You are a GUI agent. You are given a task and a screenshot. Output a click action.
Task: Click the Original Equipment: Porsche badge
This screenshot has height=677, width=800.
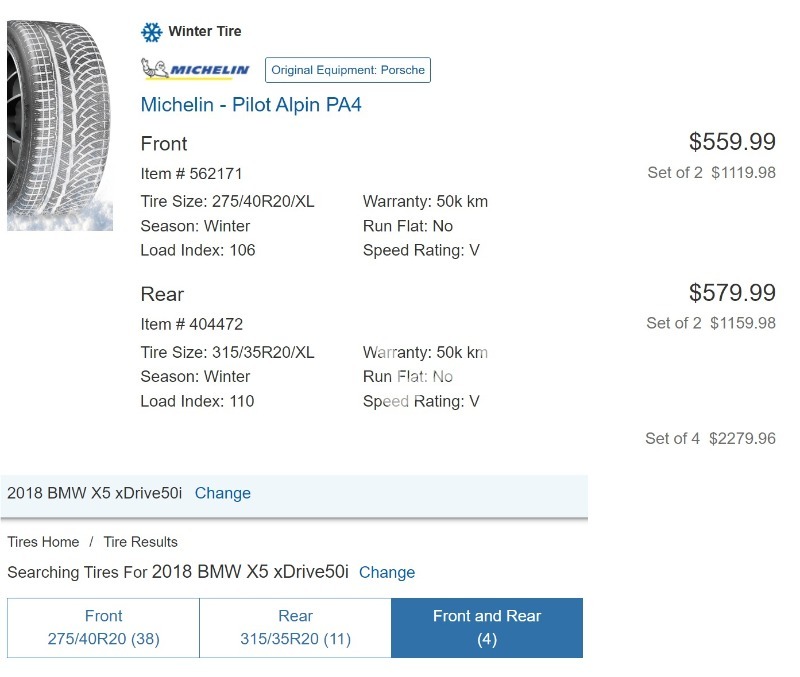coord(348,70)
